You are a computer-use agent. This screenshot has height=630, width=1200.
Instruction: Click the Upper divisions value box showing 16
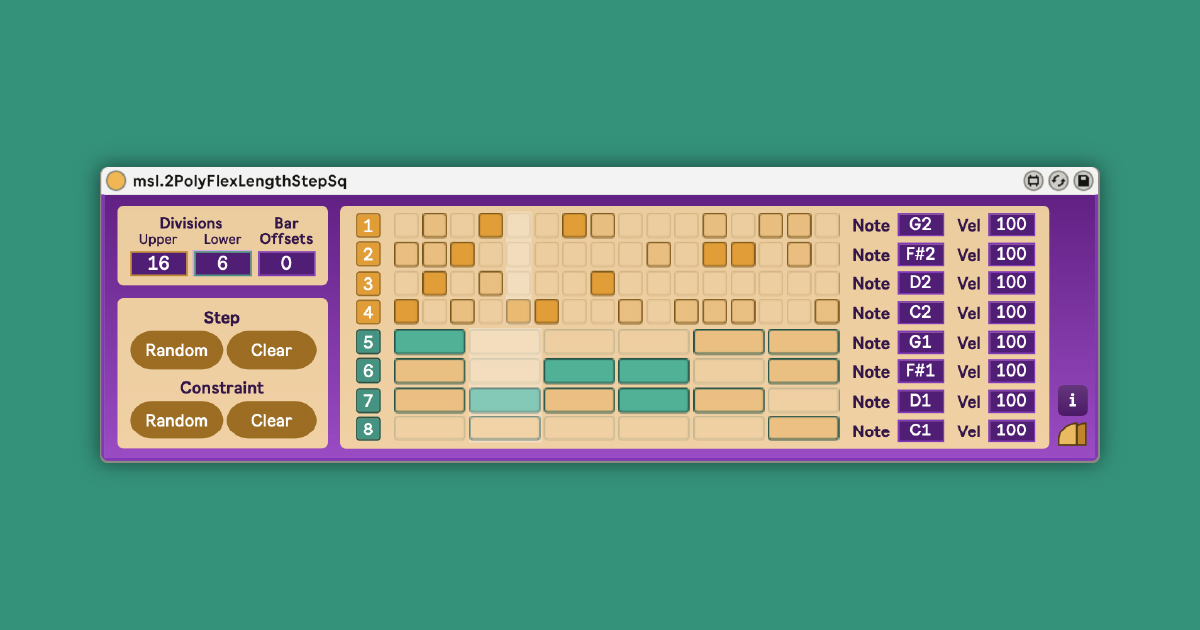tap(158, 264)
